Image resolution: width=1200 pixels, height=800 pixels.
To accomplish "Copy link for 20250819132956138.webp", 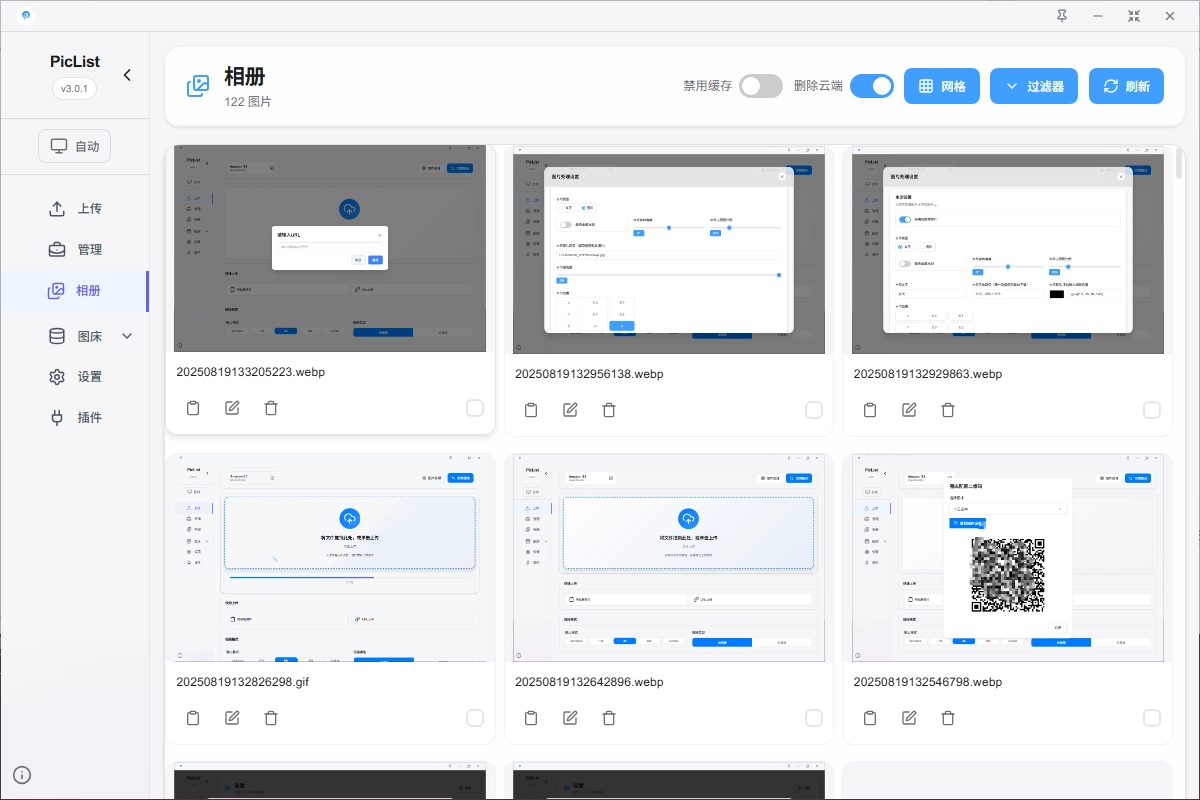I will [x=532, y=410].
